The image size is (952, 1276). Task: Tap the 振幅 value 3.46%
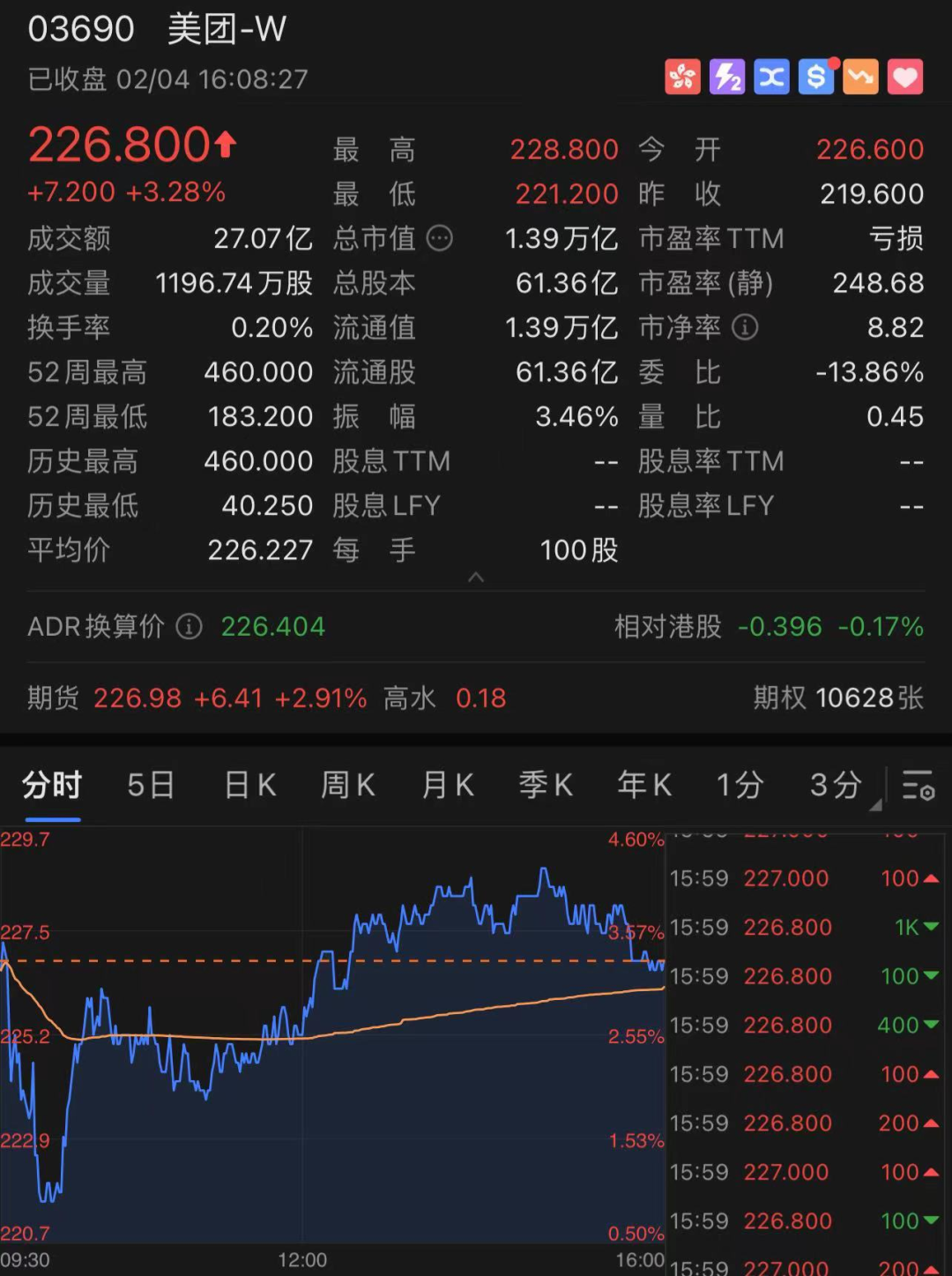click(577, 416)
